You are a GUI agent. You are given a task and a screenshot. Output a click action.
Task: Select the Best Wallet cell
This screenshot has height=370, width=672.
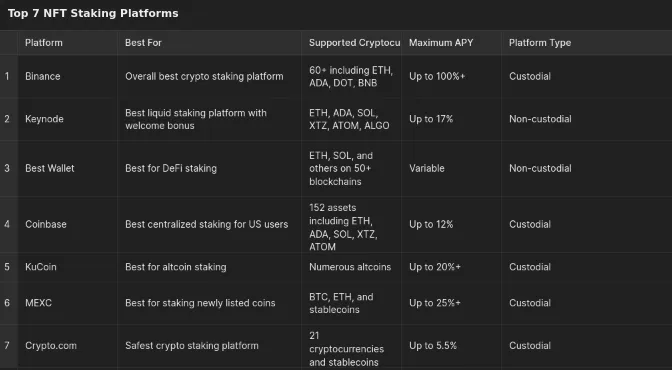tap(67, 168)
